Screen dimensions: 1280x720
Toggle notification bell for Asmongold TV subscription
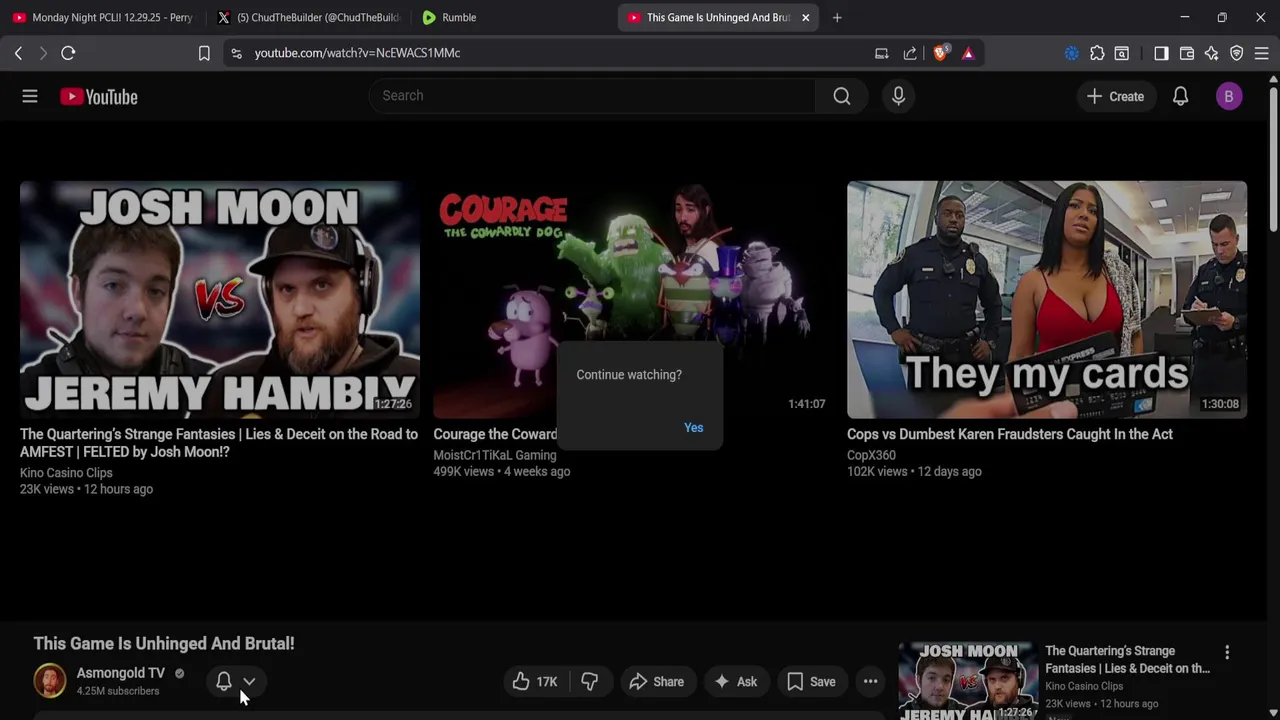(224, 681)
